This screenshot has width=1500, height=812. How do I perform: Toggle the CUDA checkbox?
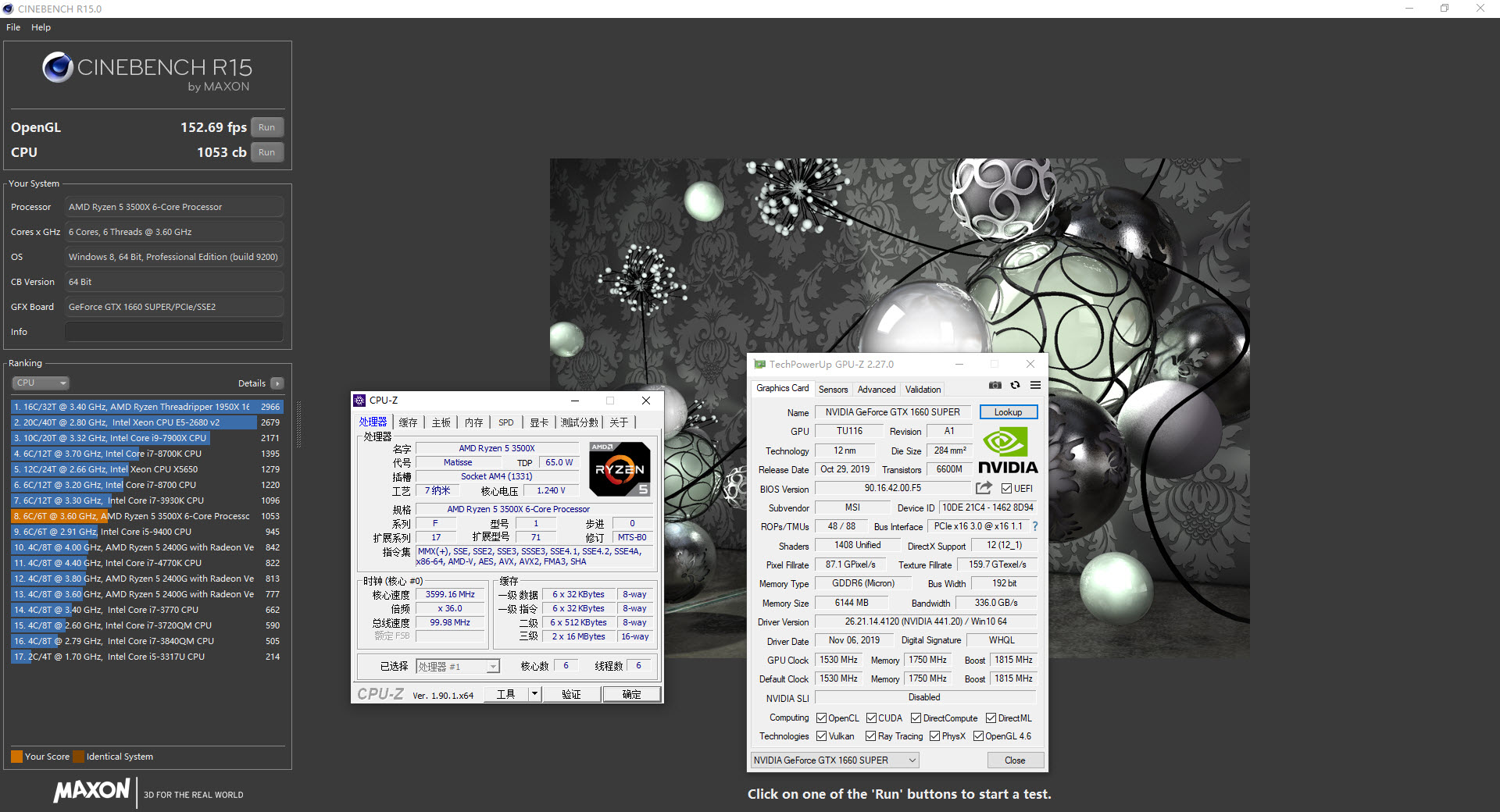871,718
